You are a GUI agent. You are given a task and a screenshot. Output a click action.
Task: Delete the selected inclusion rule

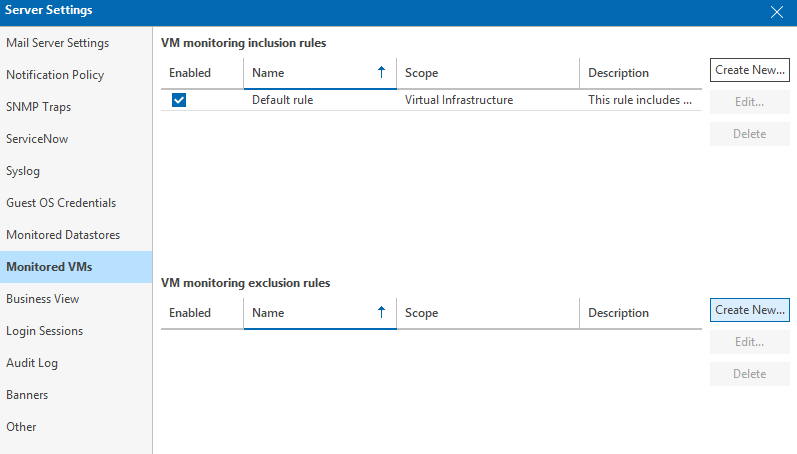(x=750, y=134)
